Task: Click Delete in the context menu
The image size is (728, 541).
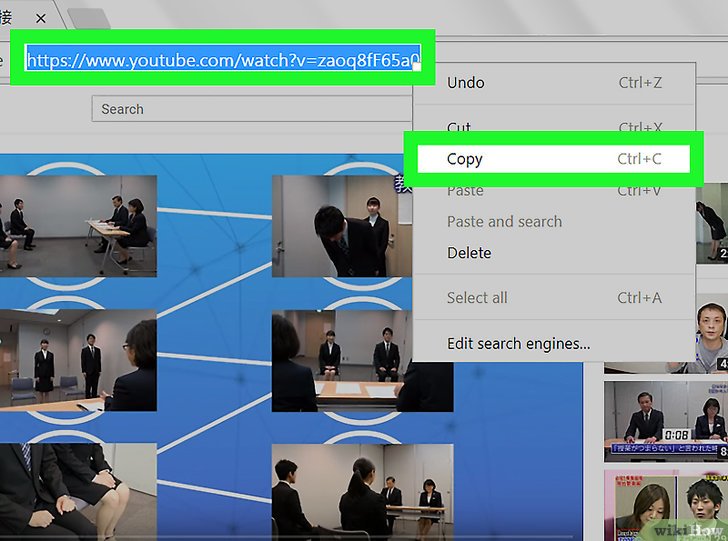Action: pyautogui.click(x=469, y=253)
